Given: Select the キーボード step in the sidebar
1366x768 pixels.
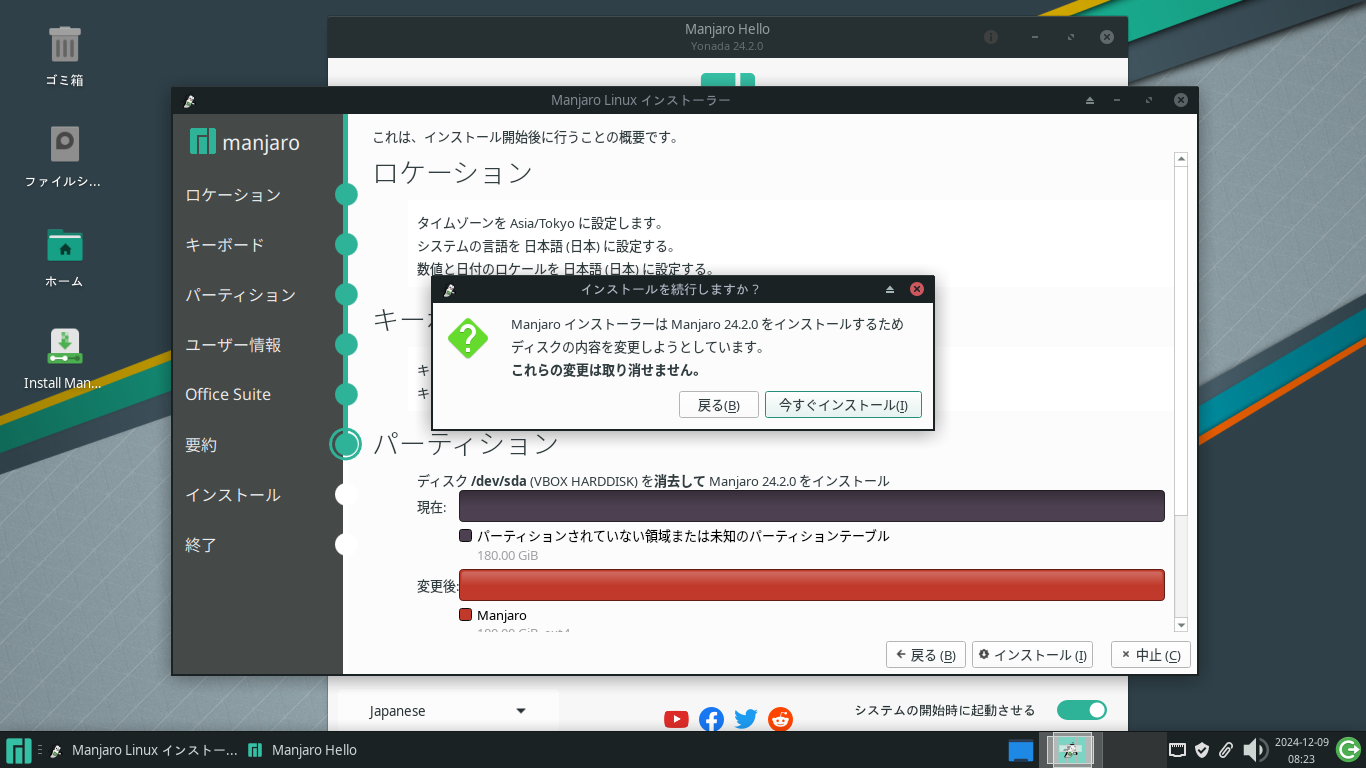Looking at the screenshot, I should pyautogui.click(x=225, y=245).
